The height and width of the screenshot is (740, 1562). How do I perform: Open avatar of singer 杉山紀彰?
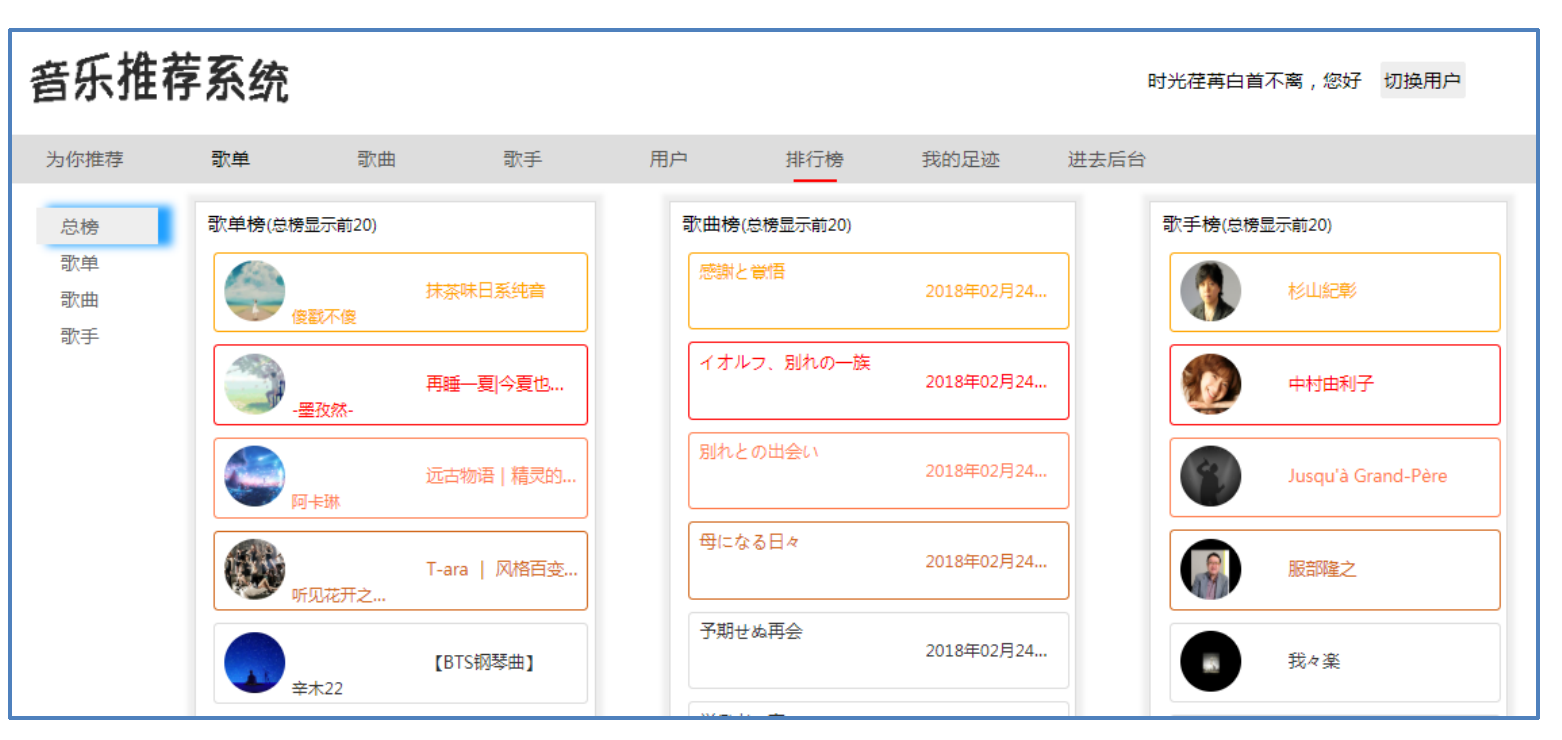click(x=1211, y=291)
